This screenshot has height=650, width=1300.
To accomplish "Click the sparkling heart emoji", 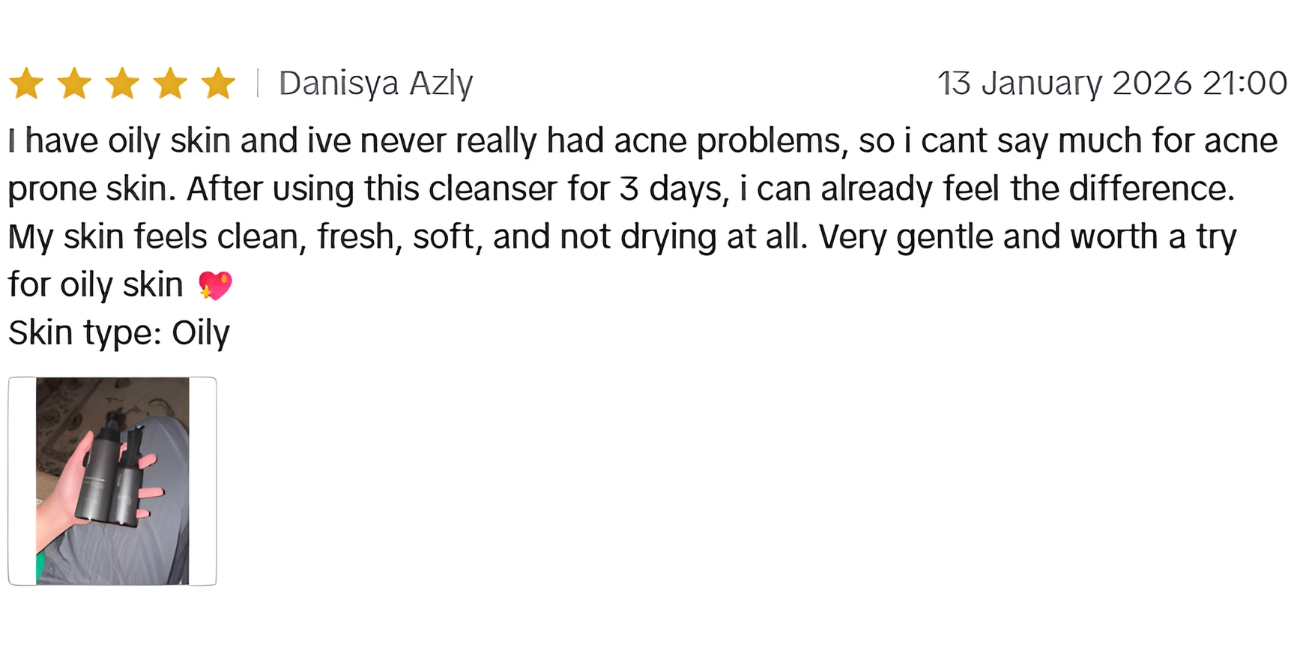I will (215, 286).
